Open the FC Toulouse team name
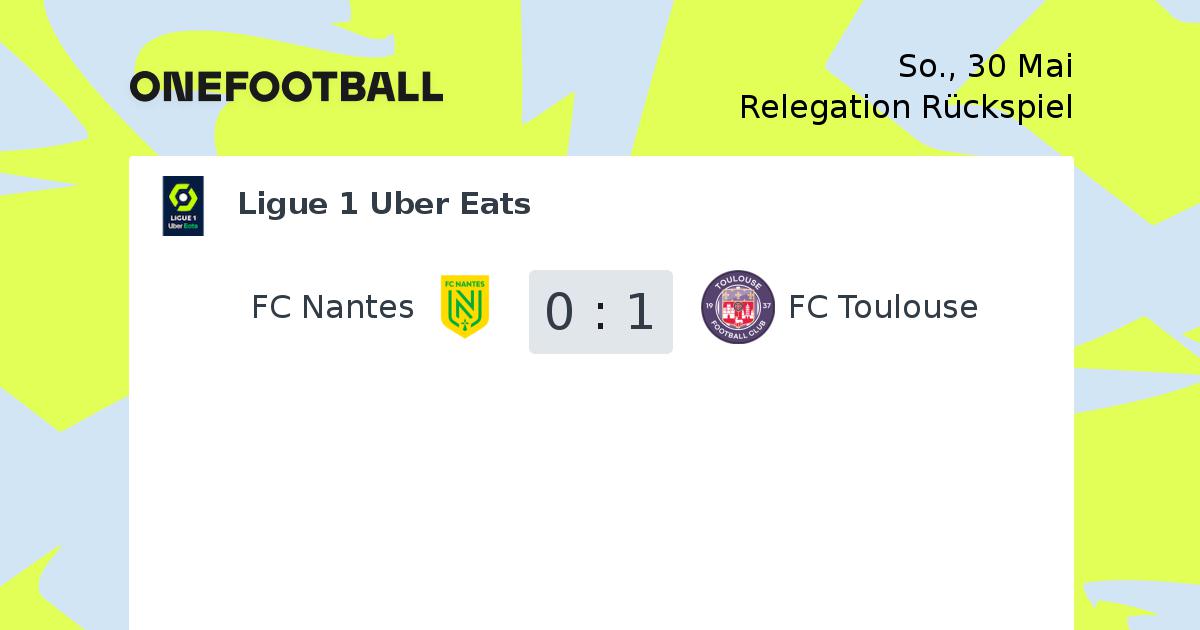This screenshot has height=630, width=1200. (x=883, y=307)
